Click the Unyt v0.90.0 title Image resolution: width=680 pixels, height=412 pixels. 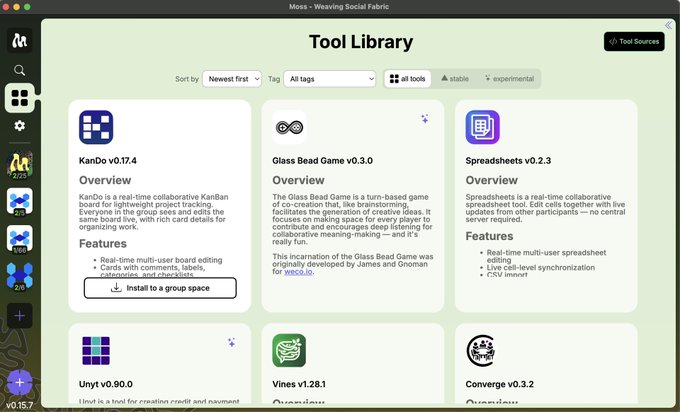pyautogui.click(x=106, y=384)
